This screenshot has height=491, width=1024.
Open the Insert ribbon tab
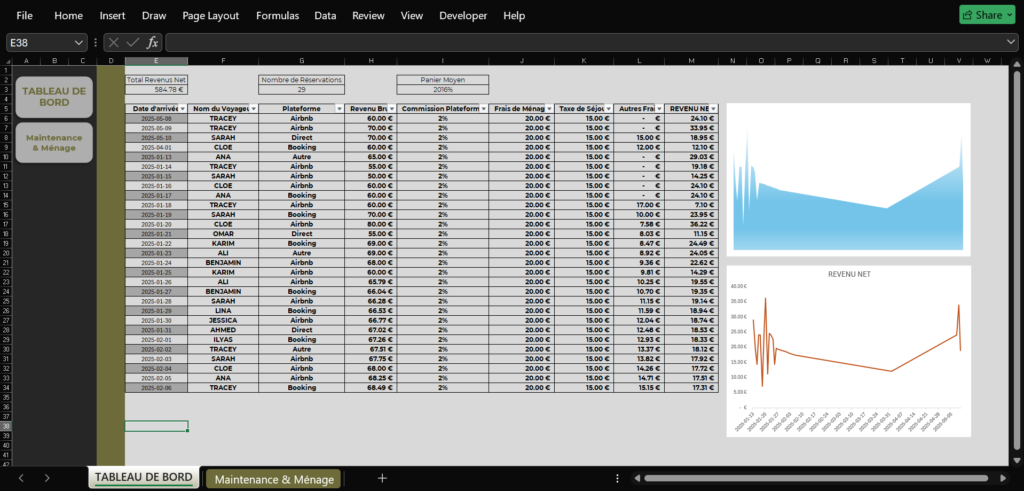point(112,16)
